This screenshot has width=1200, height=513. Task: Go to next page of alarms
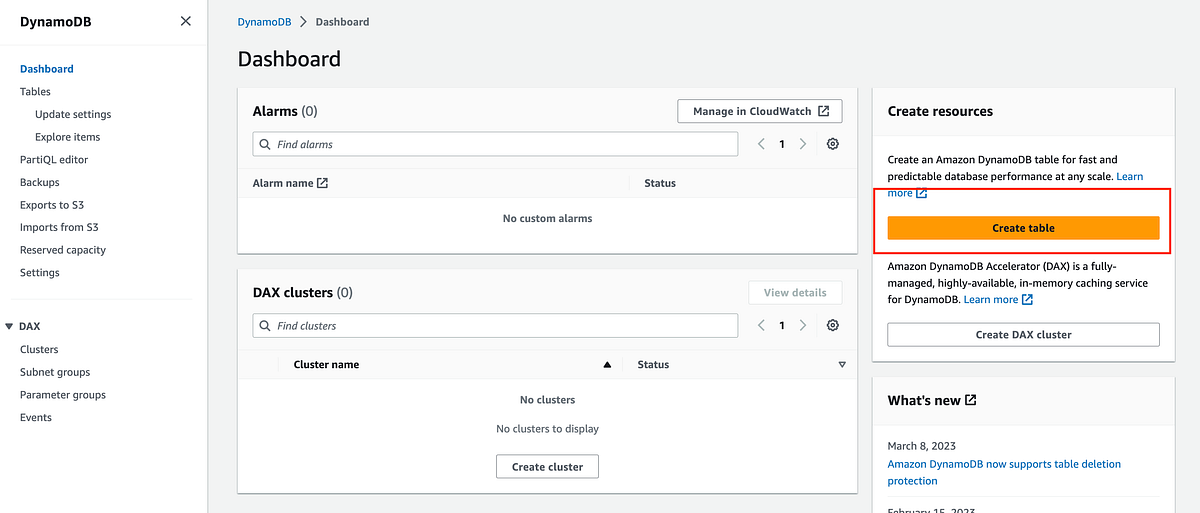pyautogui.click(x=803, y=144)
